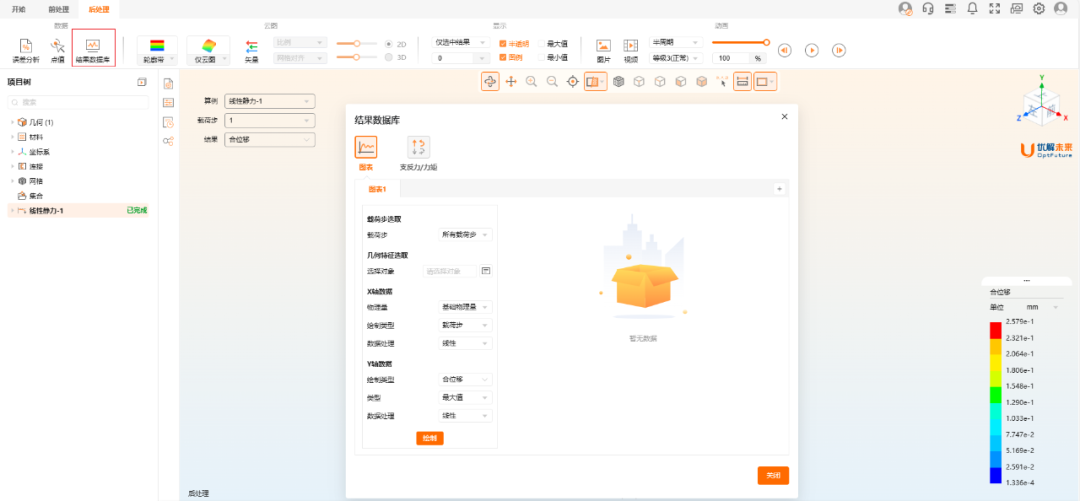Click the fit-to-center target icon
This screenshot has width=1080, height=501.
click(572, 81)
